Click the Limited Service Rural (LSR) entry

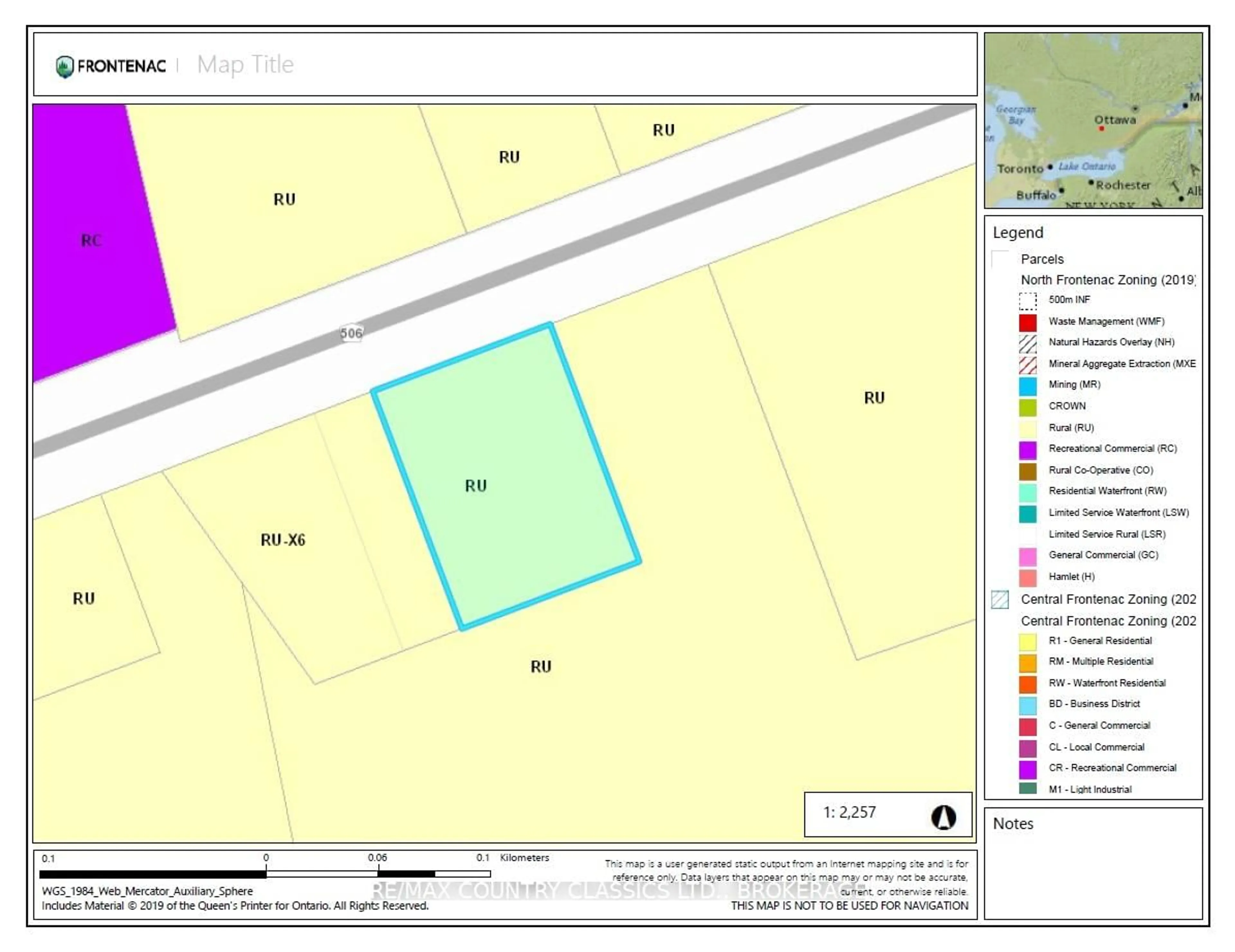pyautogui.click(x=1107, y=534)
